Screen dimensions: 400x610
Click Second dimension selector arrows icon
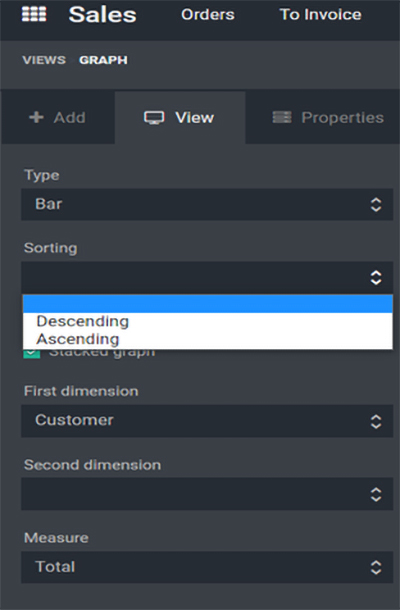tap(375, 494)
